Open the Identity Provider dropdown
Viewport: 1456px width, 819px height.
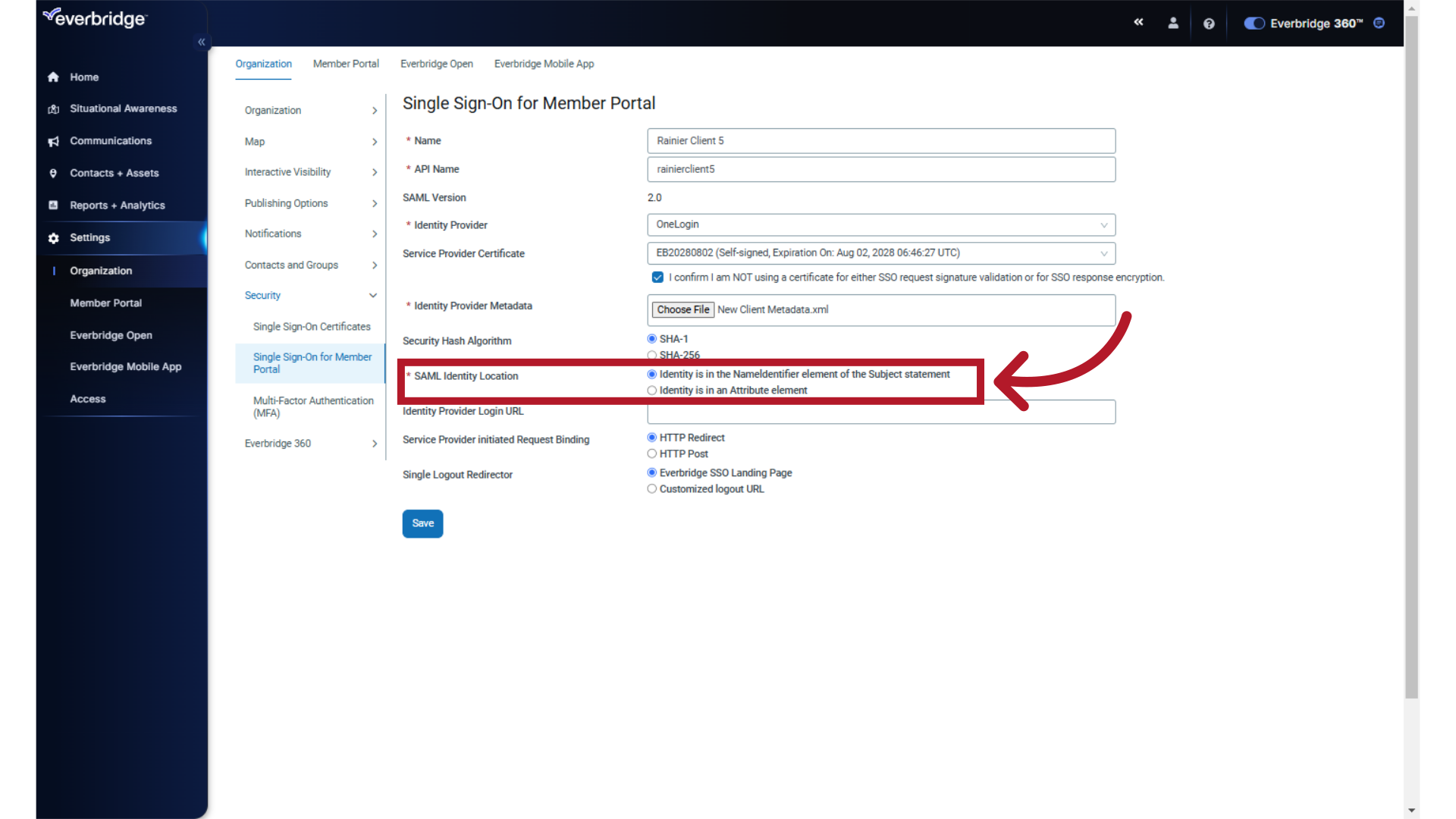(x=882, y=224)
